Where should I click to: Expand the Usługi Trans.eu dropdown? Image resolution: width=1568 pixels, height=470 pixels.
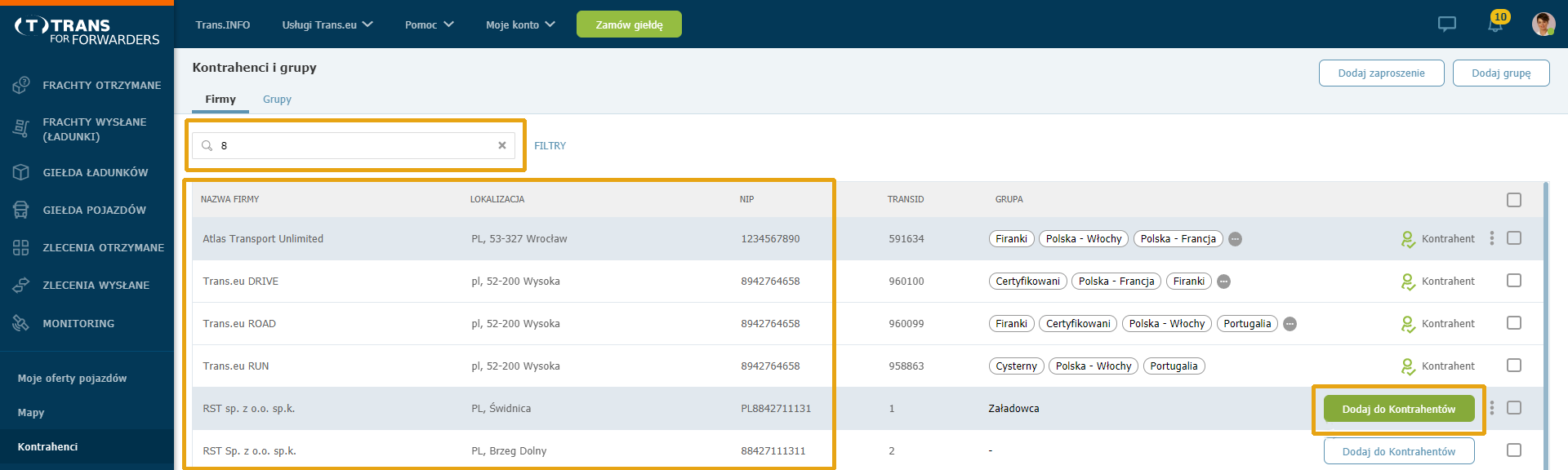pyautogui.click(x=327, y=25)
